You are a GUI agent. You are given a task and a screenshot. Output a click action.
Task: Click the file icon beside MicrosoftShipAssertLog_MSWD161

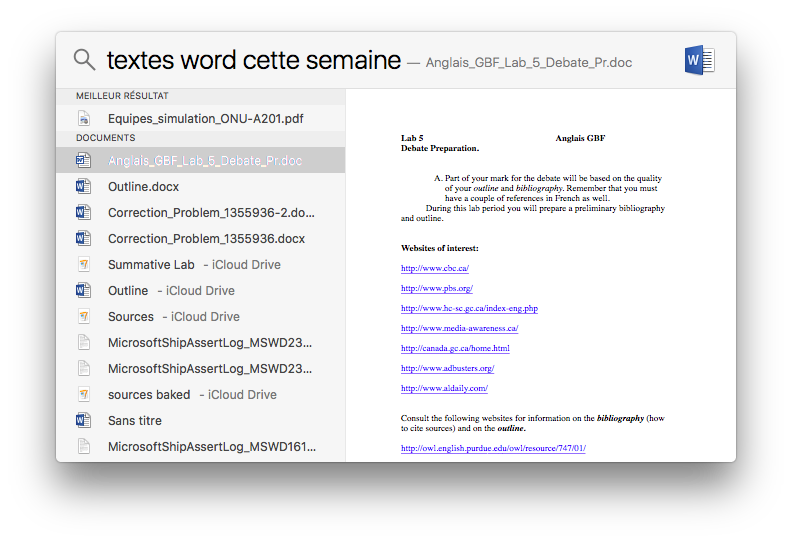click(84, 446)
